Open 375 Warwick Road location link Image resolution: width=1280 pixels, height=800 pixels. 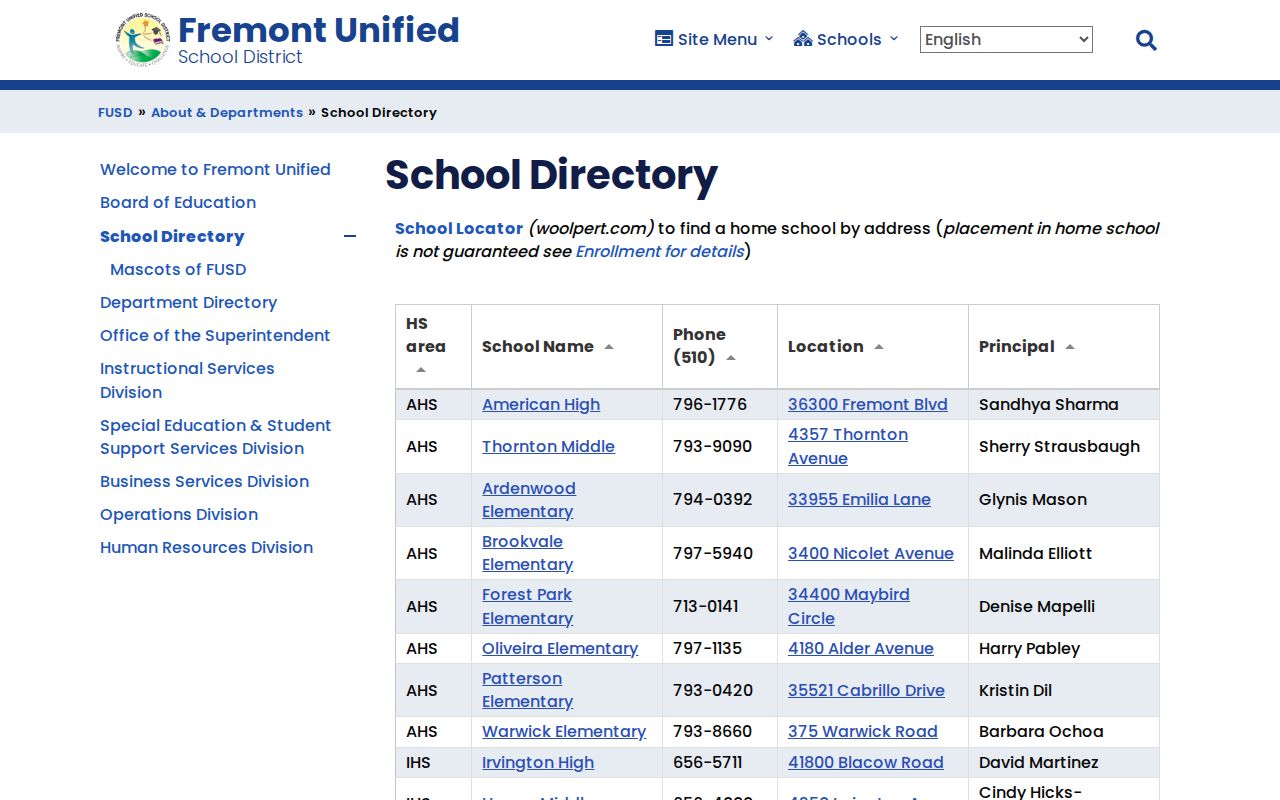[863, 731]
